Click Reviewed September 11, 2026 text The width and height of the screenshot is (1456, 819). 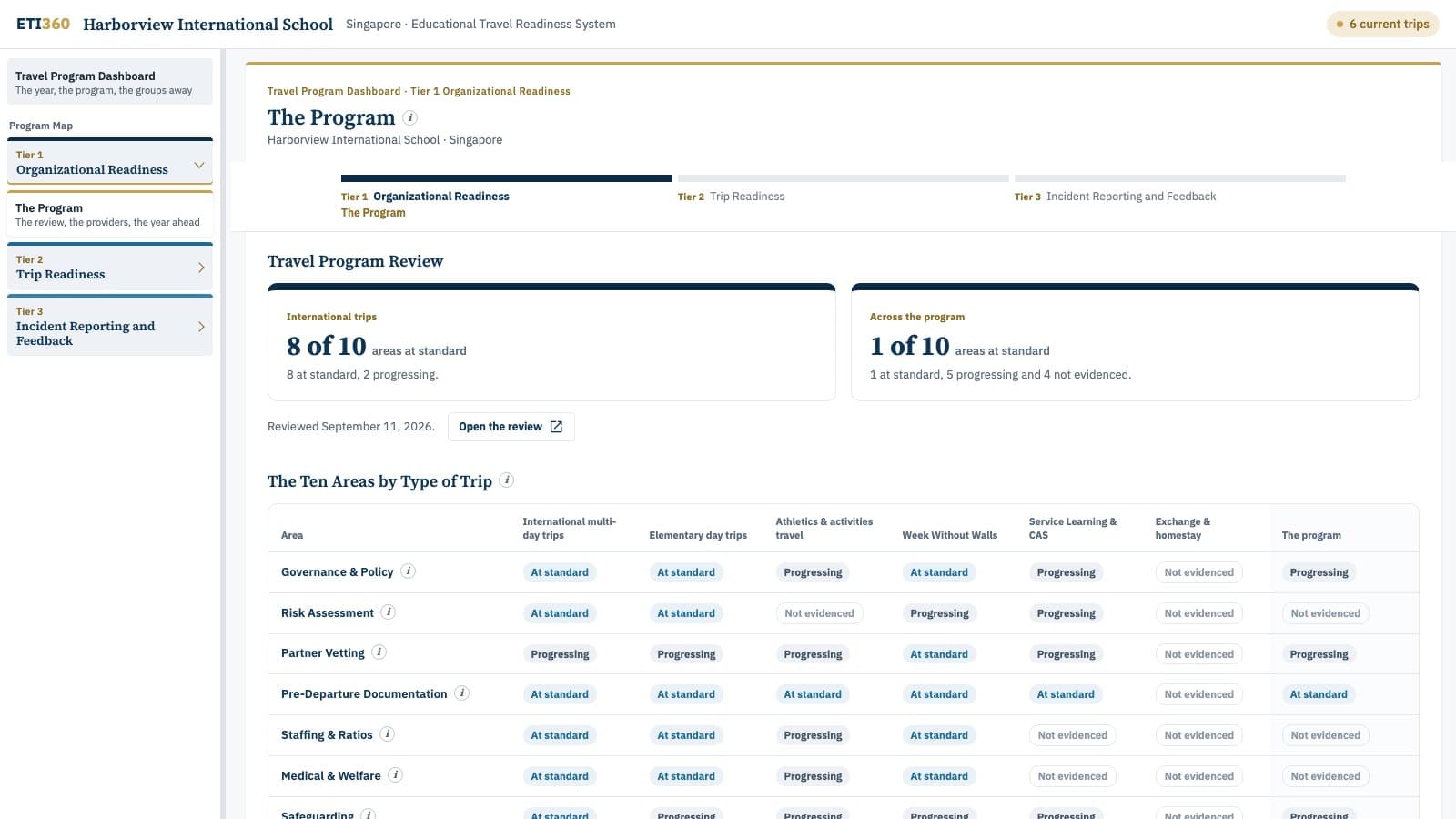tap(351, 427)
